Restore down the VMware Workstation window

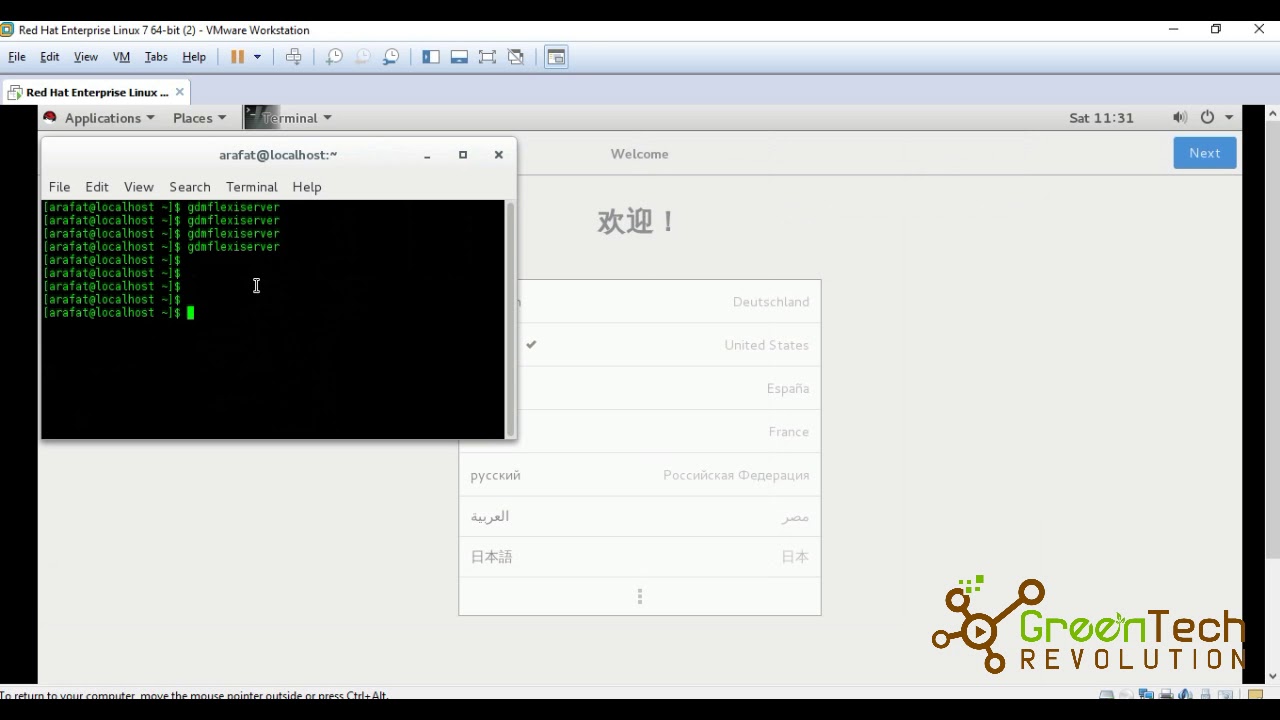1216,29
